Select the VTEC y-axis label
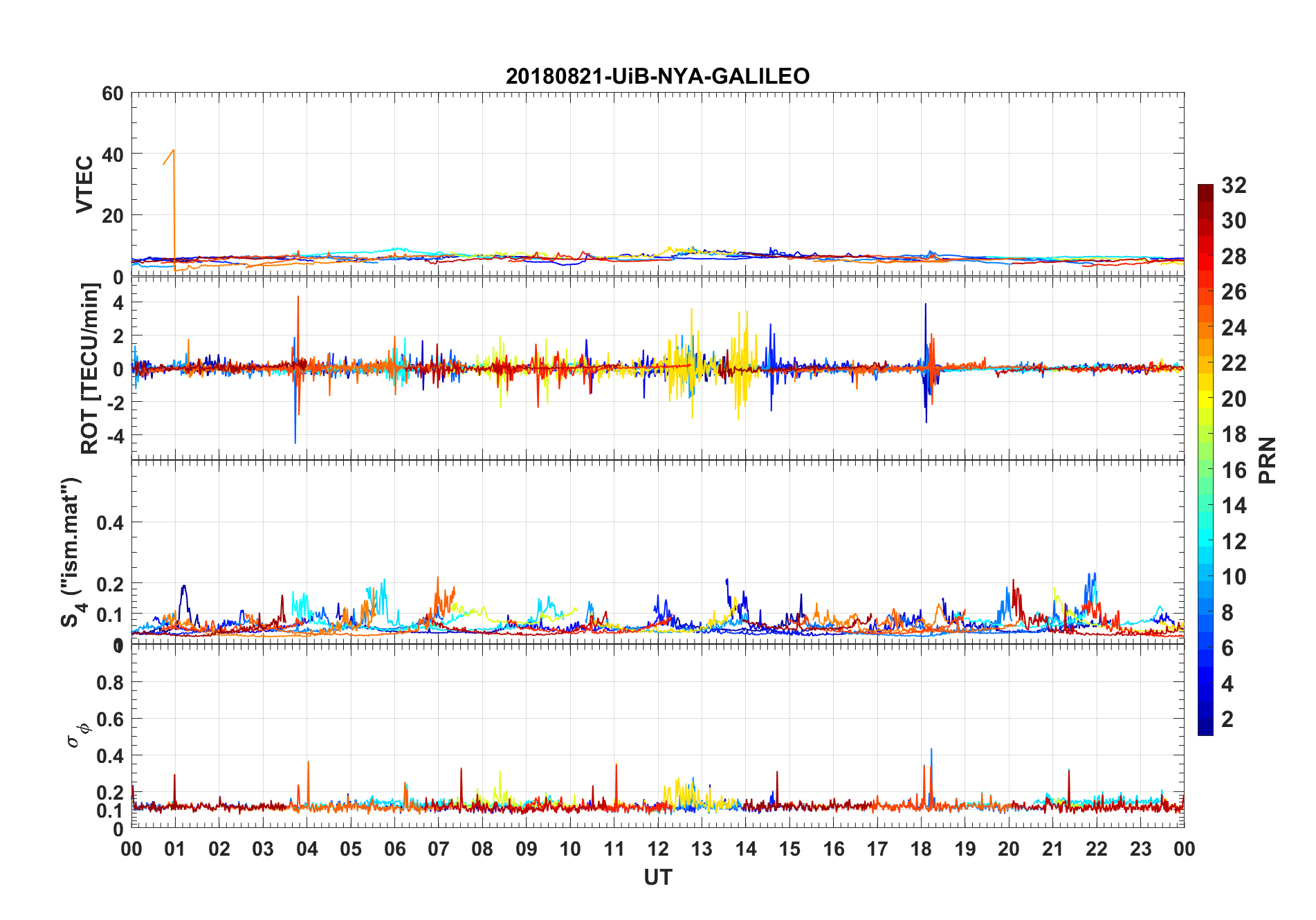This screenshot has height=920, width=1316. click(84, 185)
